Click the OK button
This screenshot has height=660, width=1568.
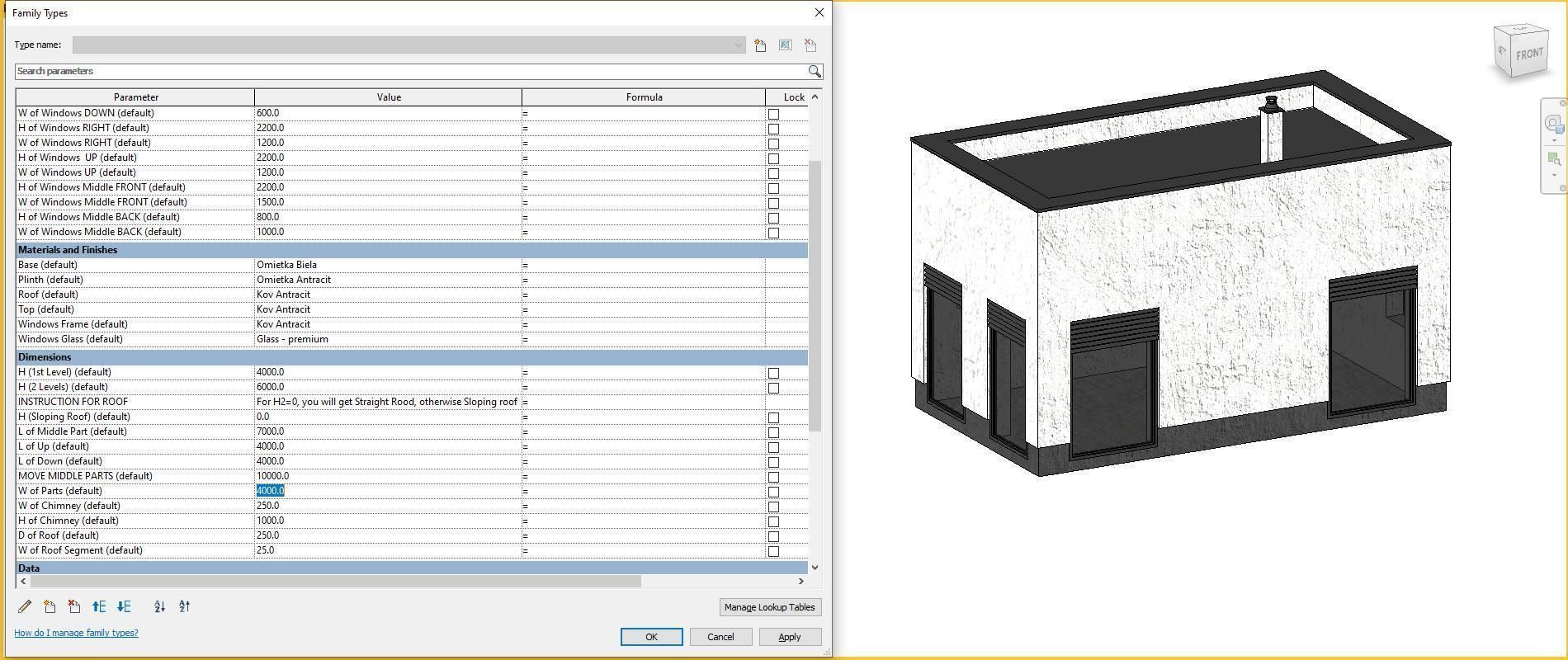(651, 637)
